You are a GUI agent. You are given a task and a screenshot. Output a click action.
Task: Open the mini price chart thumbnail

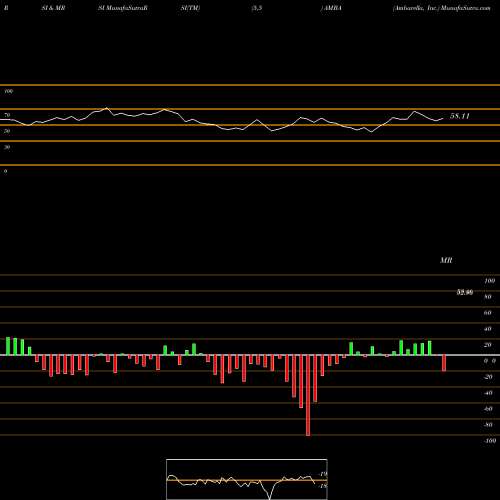point(247,479)
